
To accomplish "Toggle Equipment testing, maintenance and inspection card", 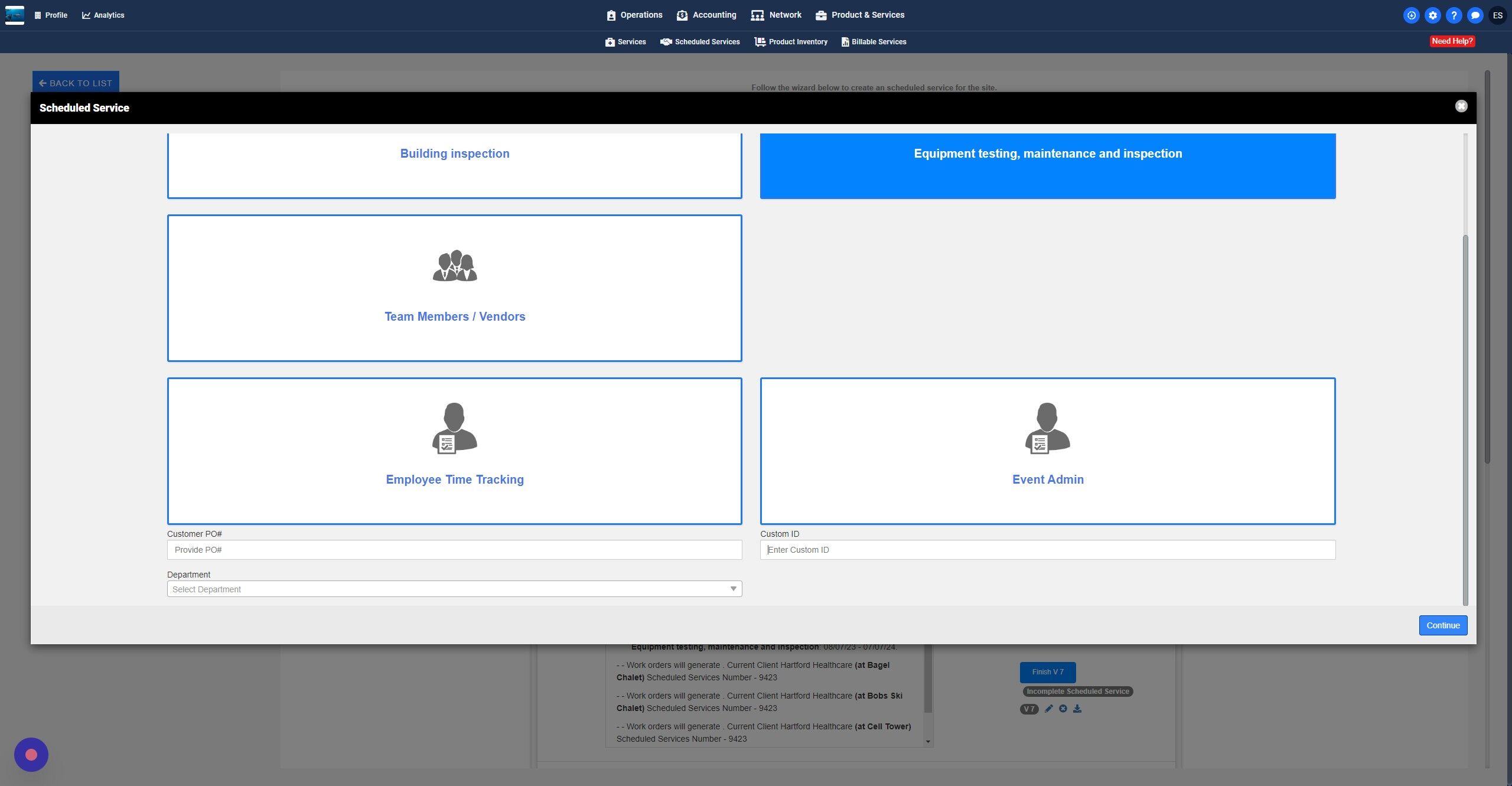I will (x=1047, y=165).
